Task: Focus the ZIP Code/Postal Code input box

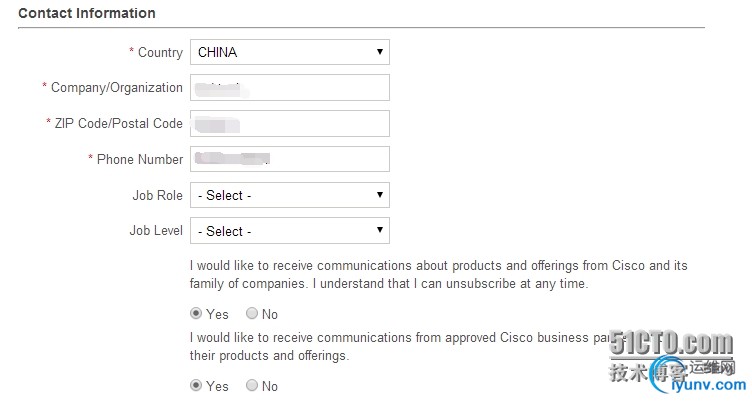Action: (x=289, y=124)
